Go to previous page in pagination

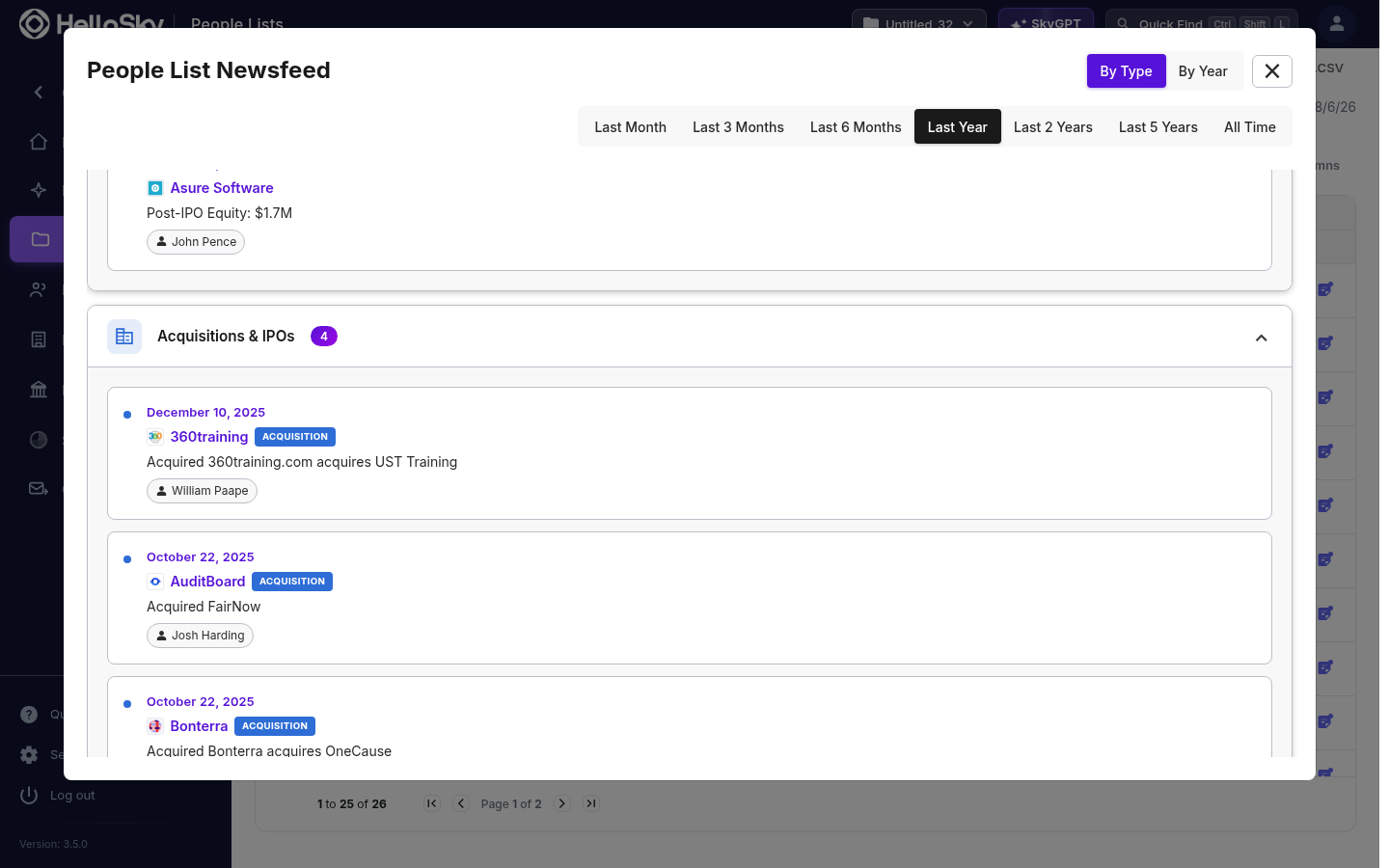point(461,803)
